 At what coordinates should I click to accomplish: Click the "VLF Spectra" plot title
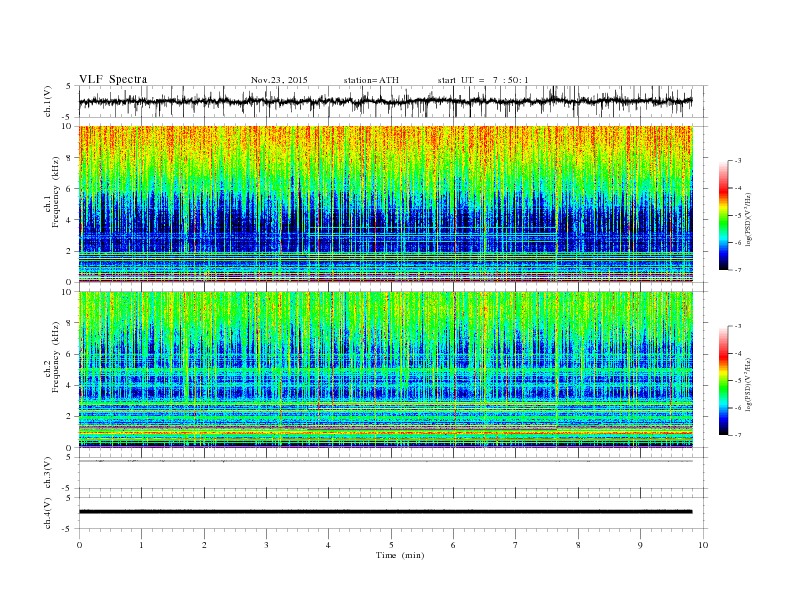113,79
